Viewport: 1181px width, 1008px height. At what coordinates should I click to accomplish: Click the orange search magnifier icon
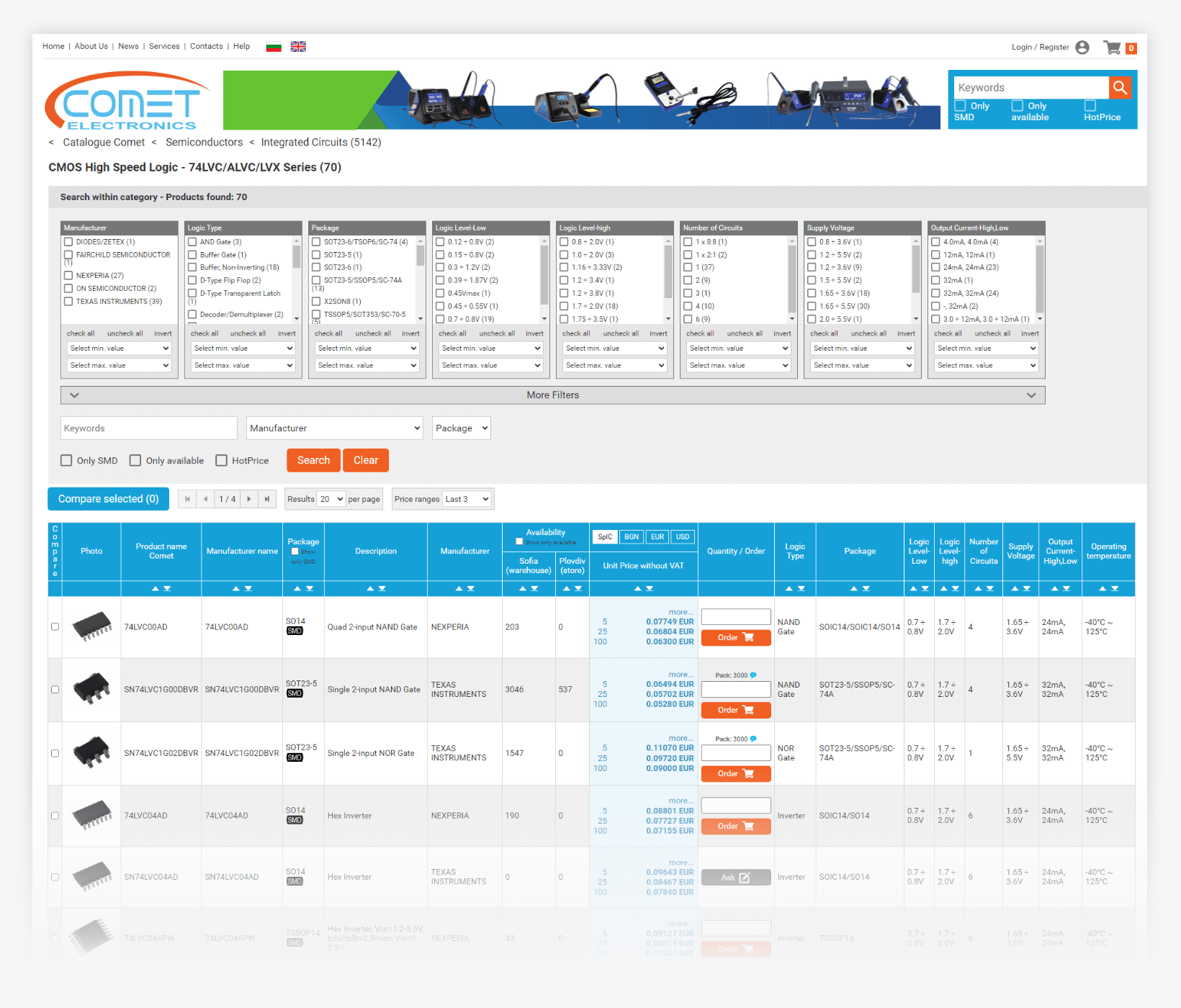tap(1119, 88)
